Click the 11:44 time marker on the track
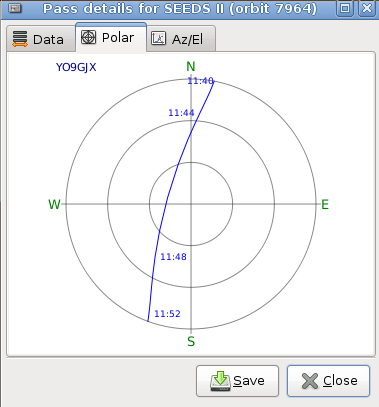The width and height of the screenshot is (379, 407). coord(181,113)
